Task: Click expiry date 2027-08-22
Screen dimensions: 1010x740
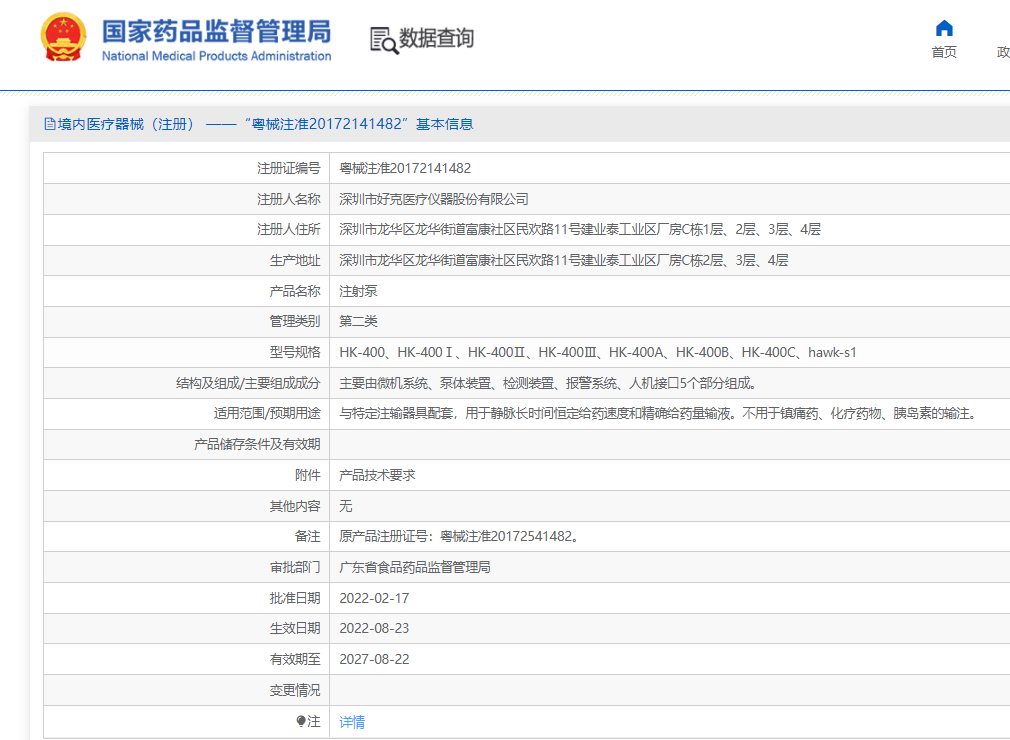Action: pyautogui.click(x=374, y=659)
